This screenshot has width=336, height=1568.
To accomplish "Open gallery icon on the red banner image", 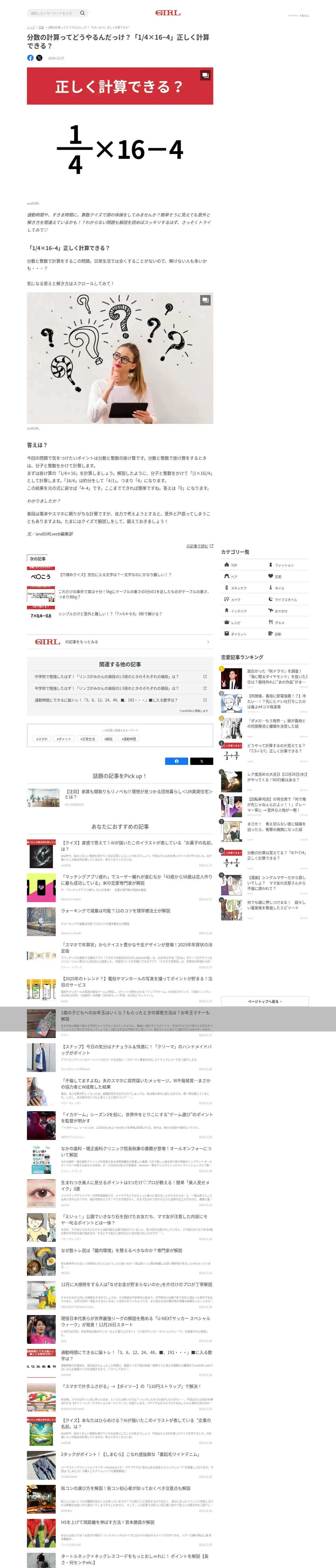I will 205,76.
